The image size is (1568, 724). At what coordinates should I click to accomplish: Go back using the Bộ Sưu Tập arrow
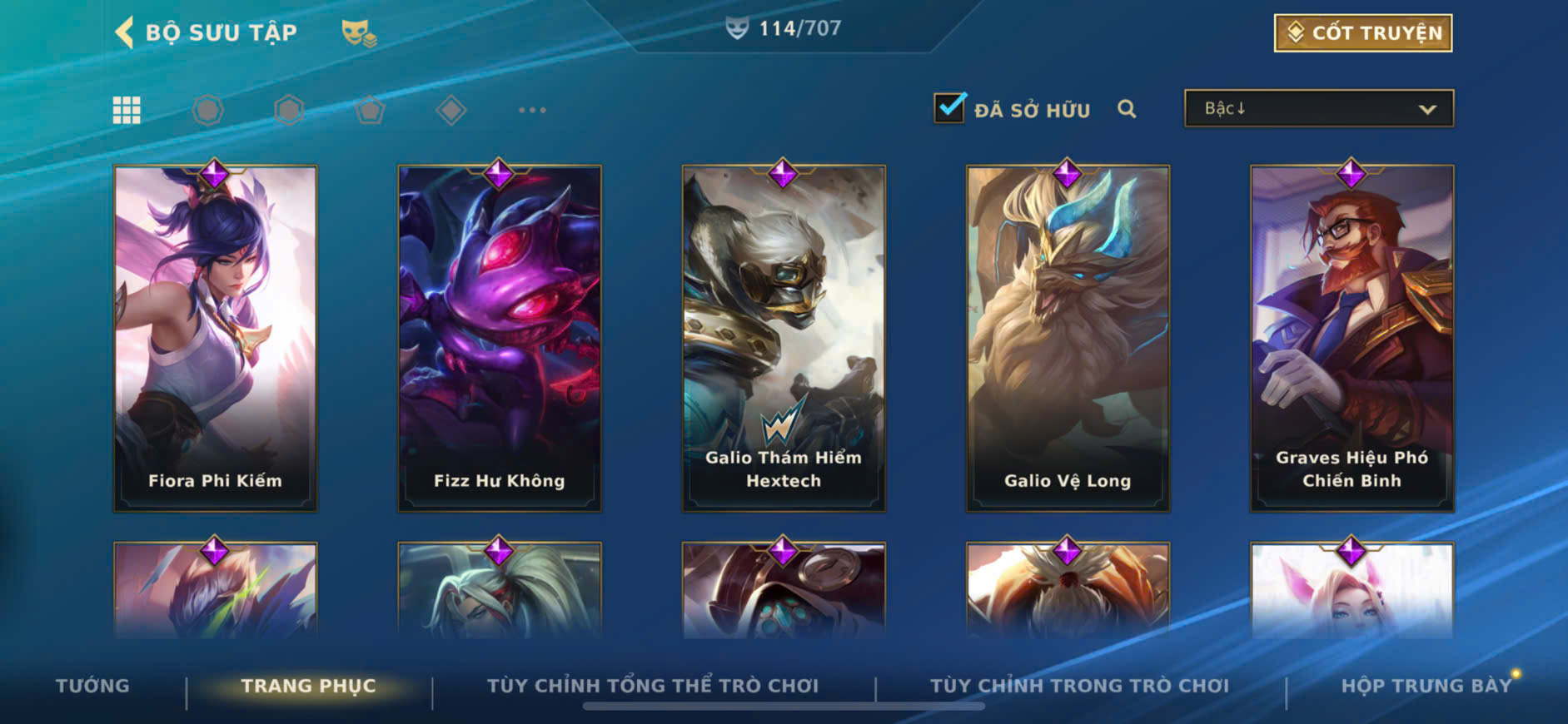point(124,32)
